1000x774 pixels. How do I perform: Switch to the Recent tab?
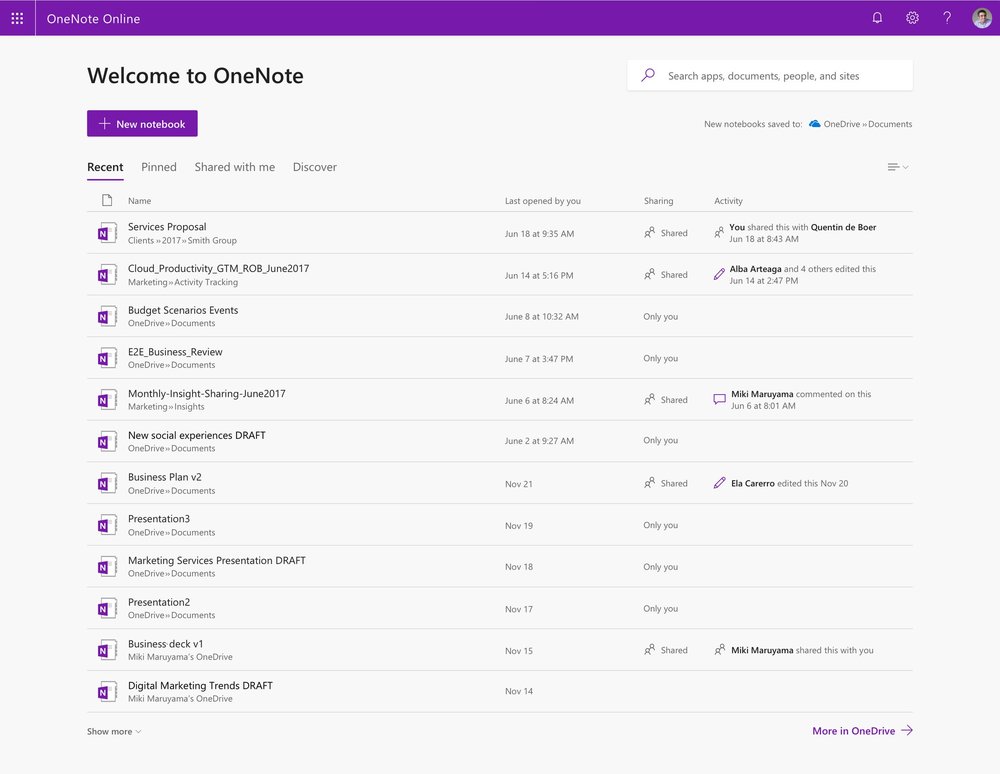pos(105,167)
